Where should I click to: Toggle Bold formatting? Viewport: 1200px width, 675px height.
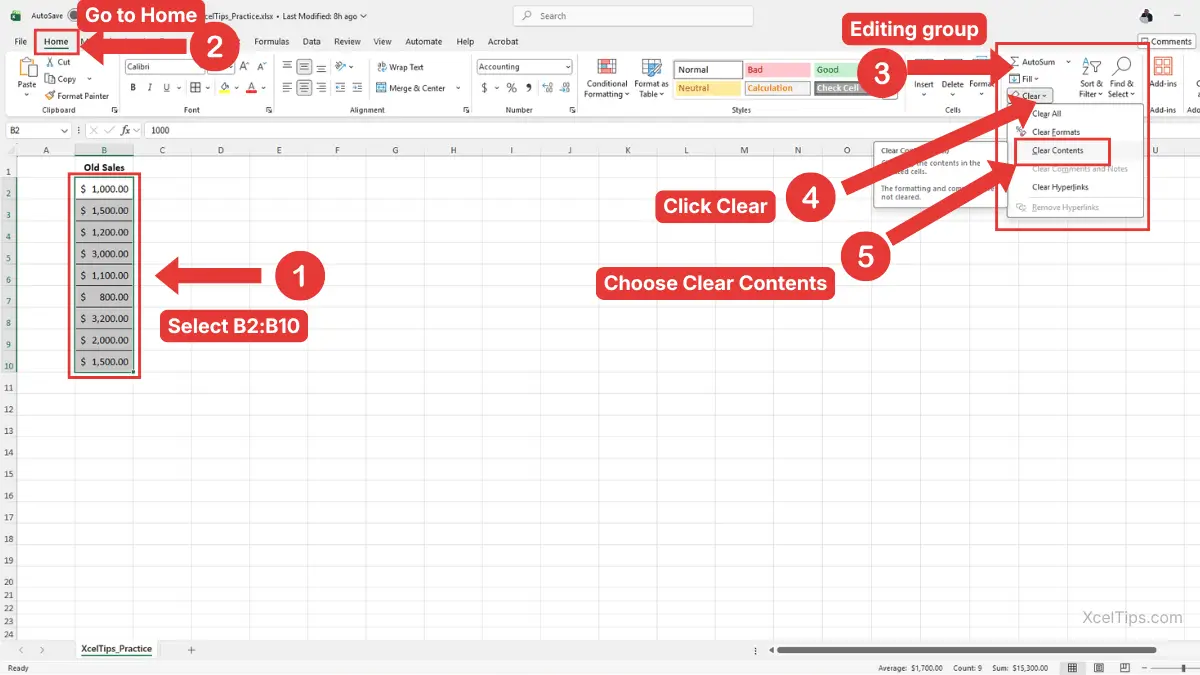click(133, 88)
